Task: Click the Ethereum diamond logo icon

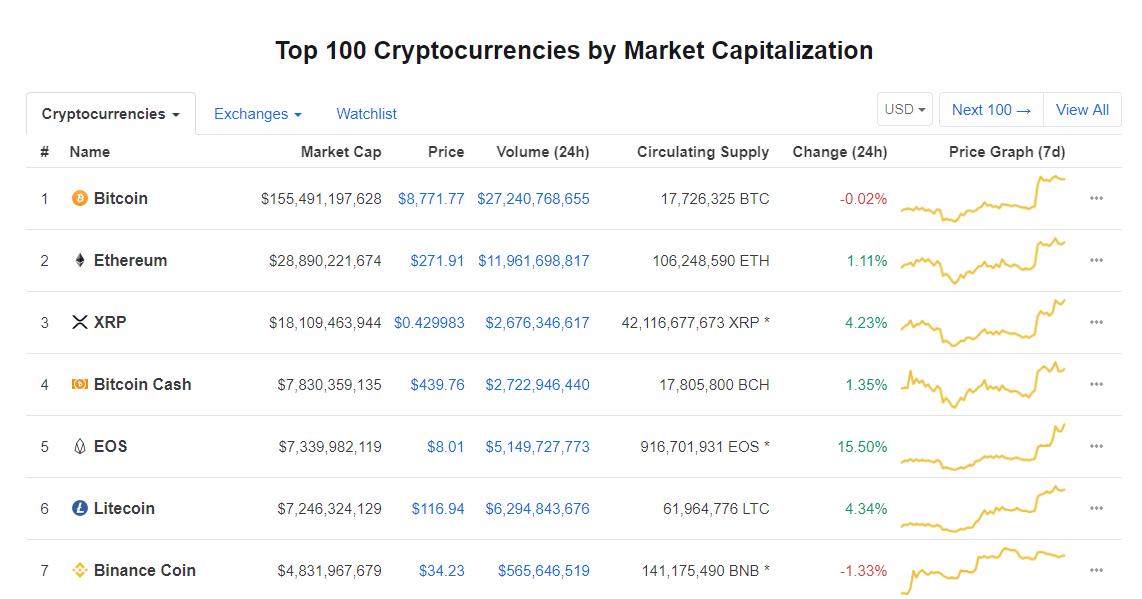Action: pos(79,260)
